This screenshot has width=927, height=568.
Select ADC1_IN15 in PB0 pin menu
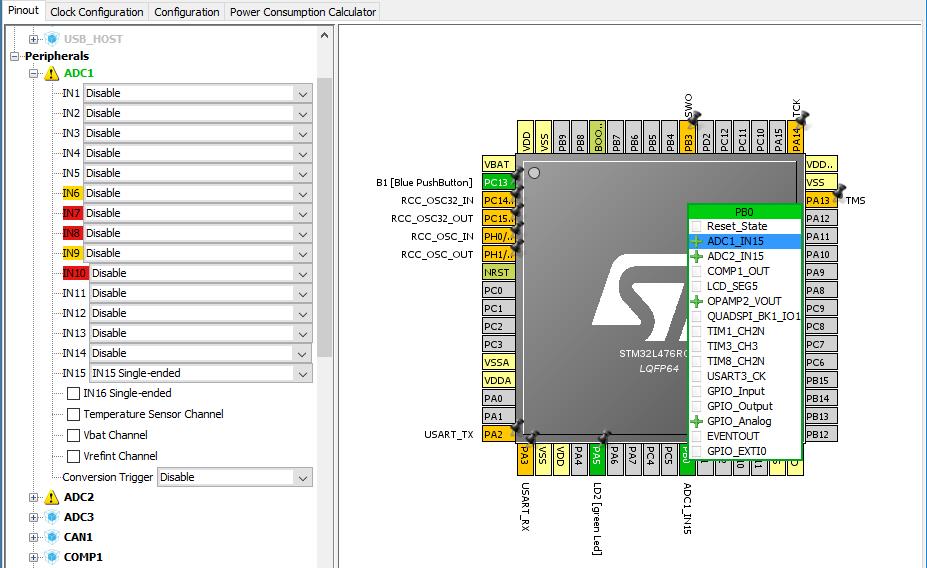tap(745, 241)
